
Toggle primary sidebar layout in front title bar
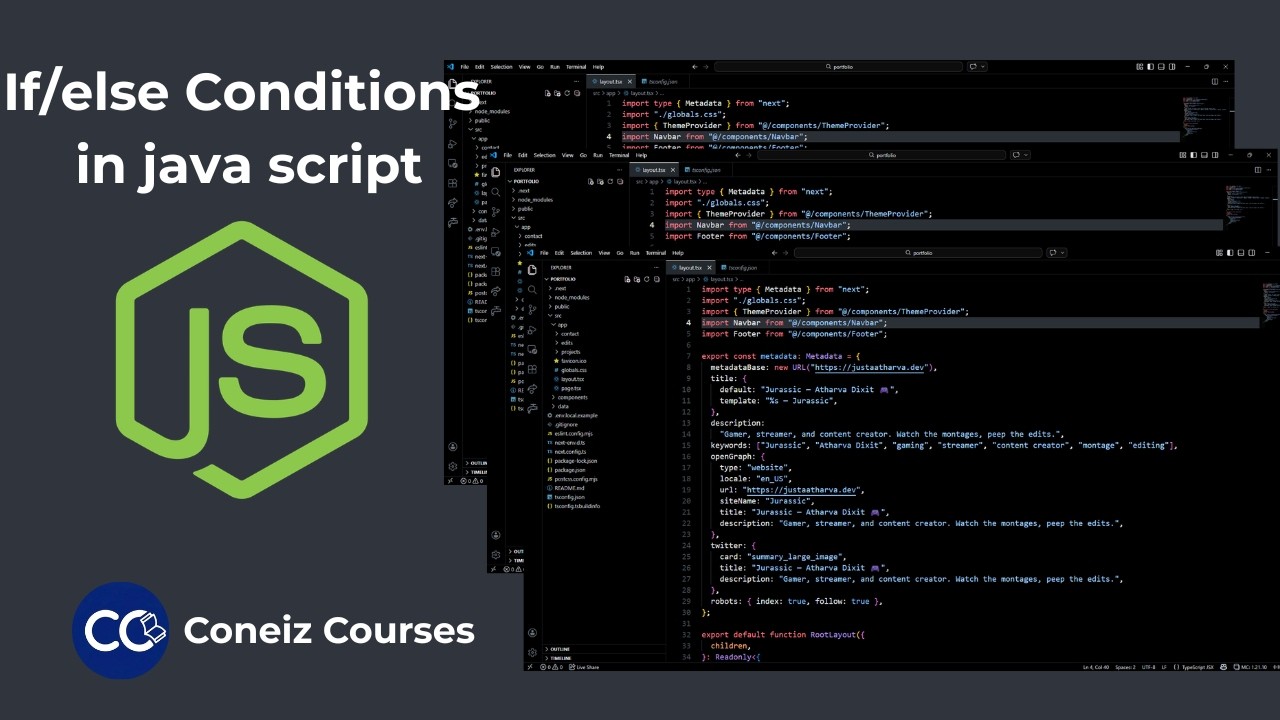[x=1230, y=253]
